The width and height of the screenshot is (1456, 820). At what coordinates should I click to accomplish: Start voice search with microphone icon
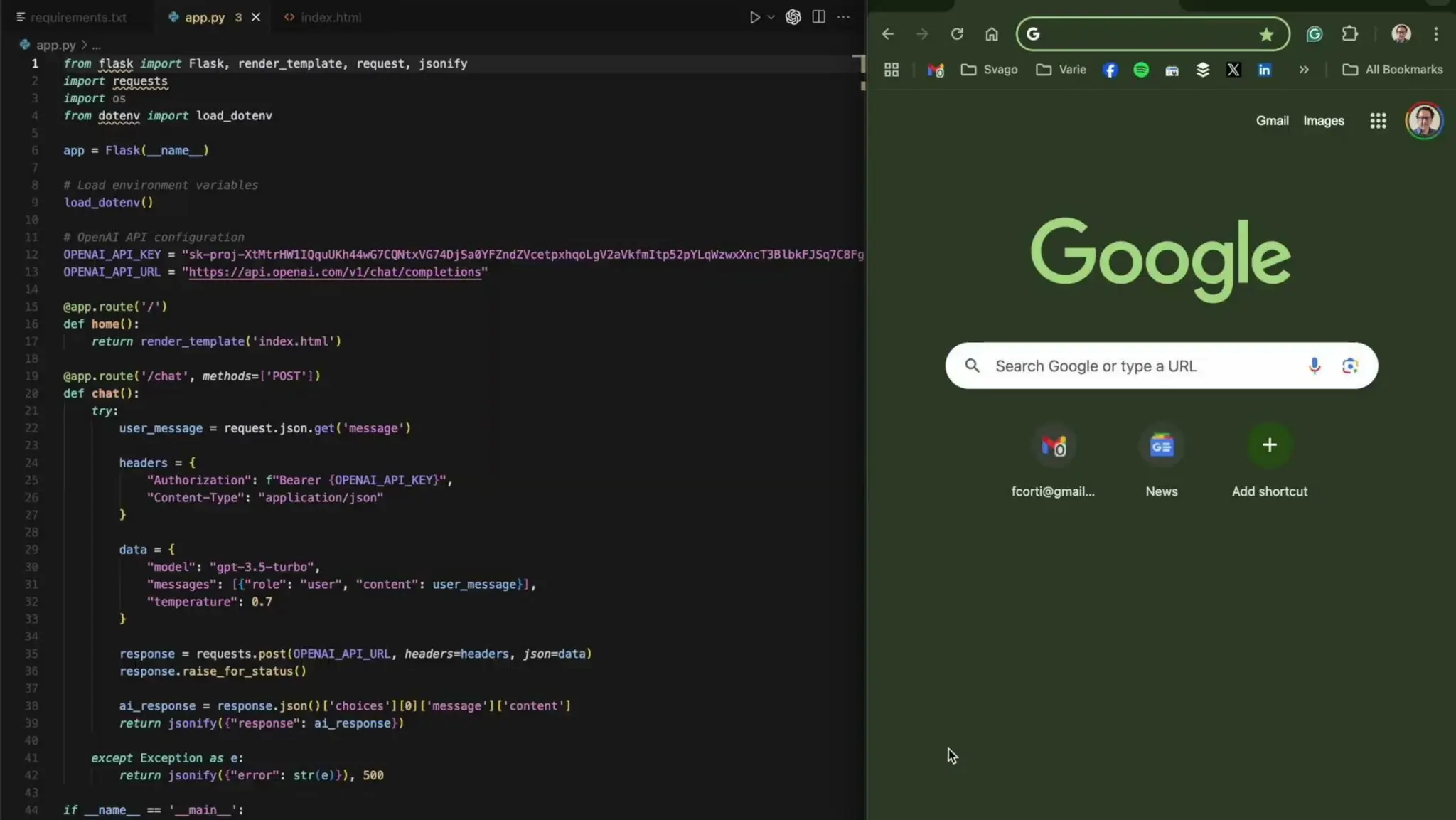[1314, 366]
